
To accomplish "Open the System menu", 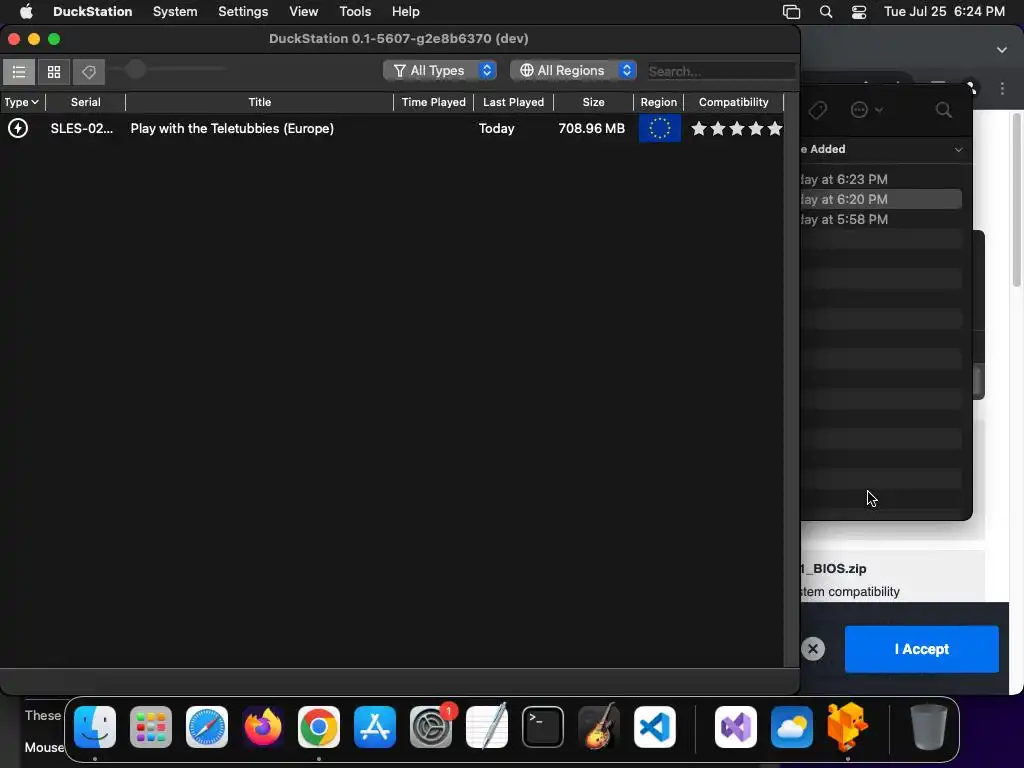I will (x=175, y=12).
